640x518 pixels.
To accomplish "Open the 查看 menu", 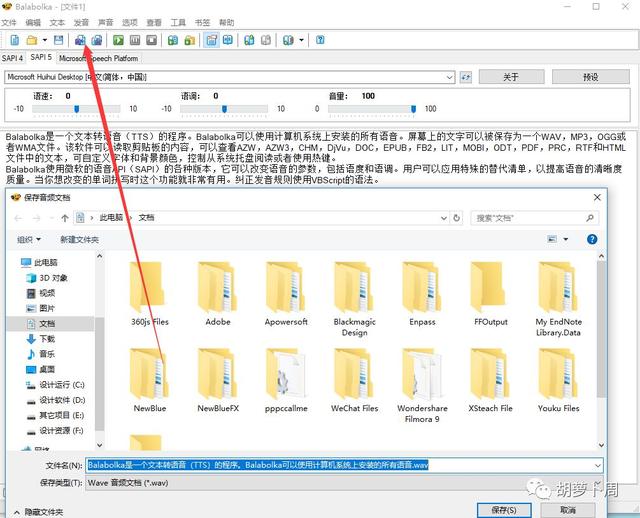I will [154, 22].
